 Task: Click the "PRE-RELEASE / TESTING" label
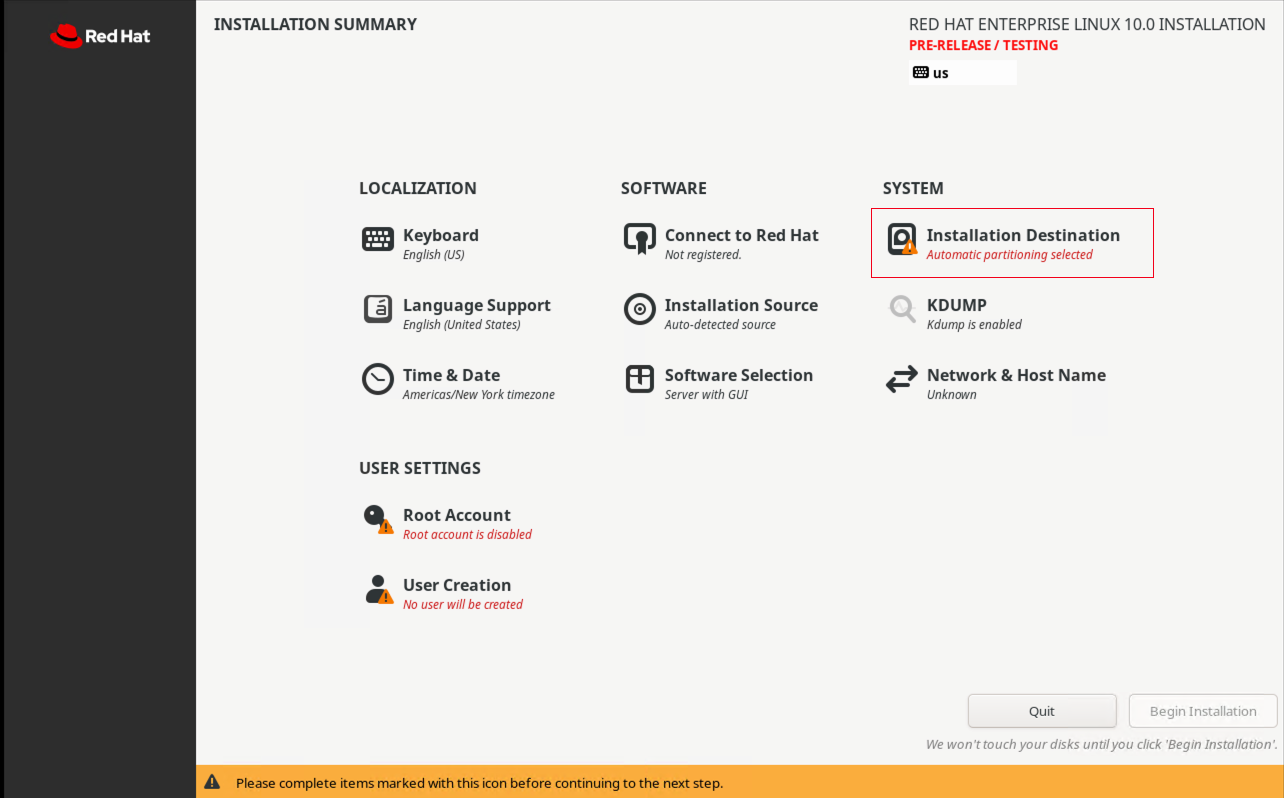click(983, 45)
